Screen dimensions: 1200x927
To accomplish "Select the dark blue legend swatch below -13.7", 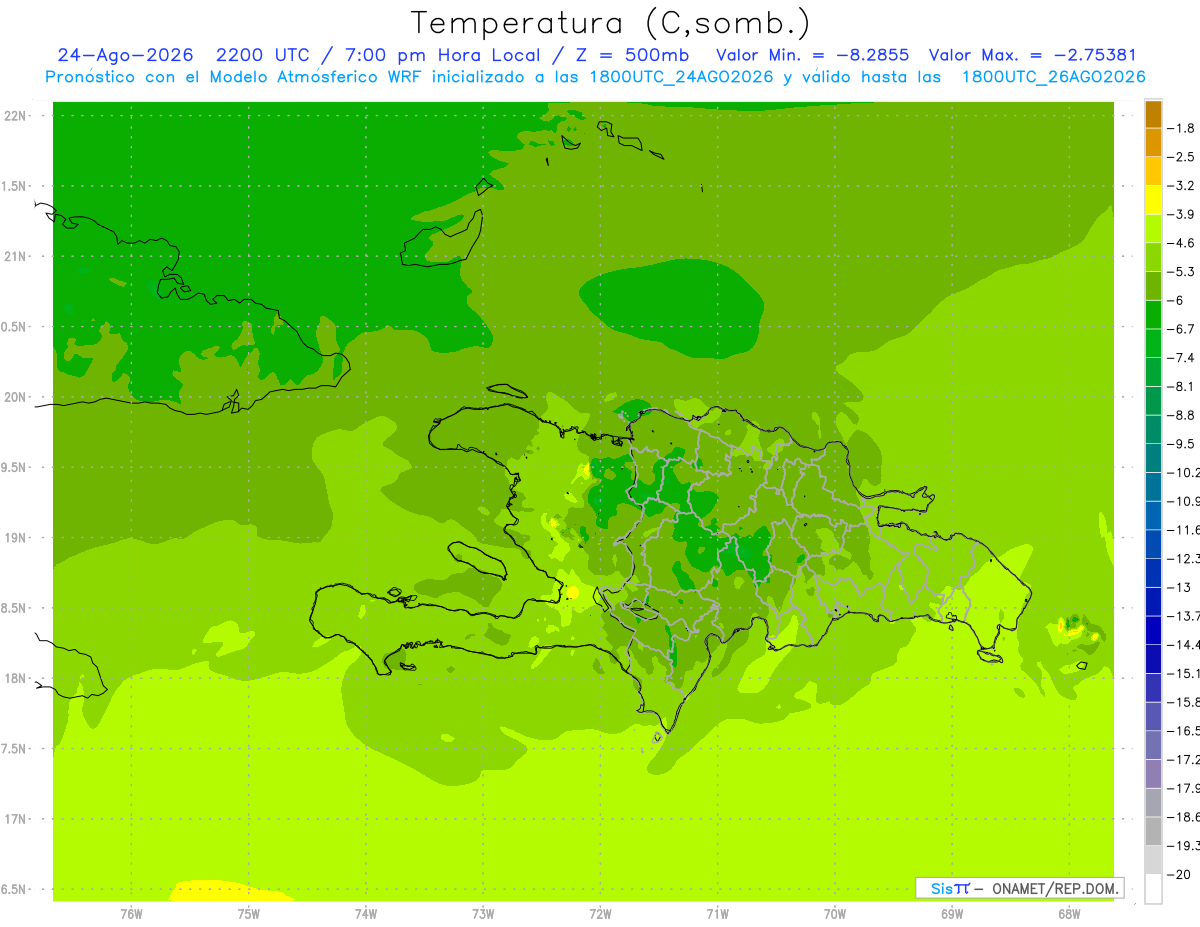I will (x=1153, y=630).
